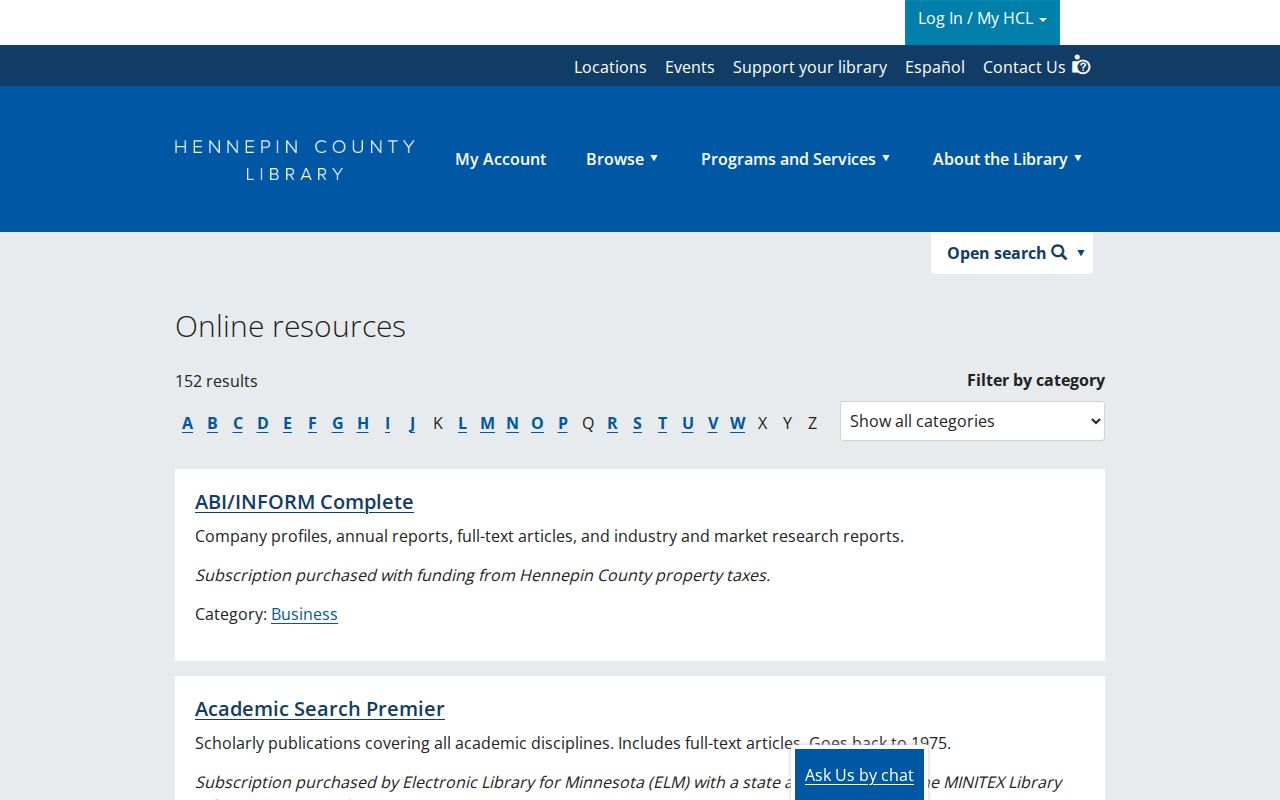
Task: Switch the site to Español
Action: 935,67
